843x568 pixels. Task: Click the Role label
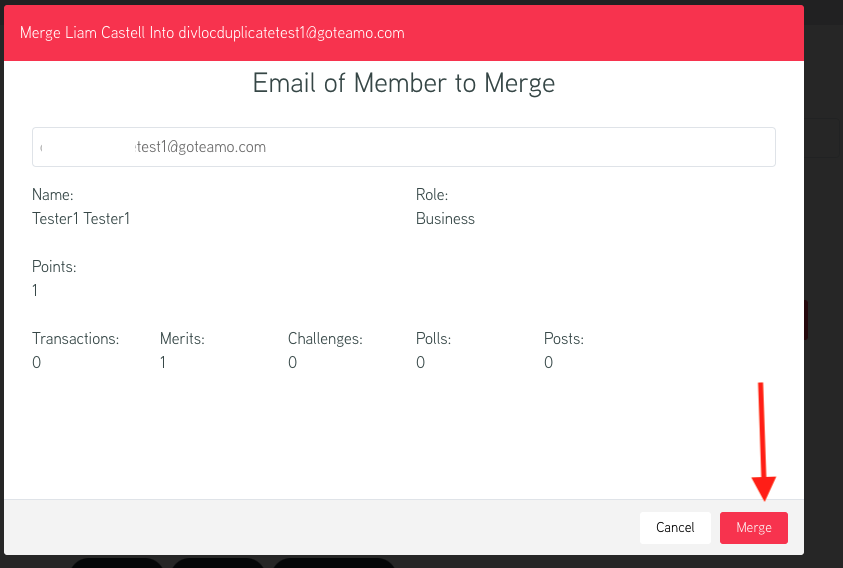[x=432, y=195]
